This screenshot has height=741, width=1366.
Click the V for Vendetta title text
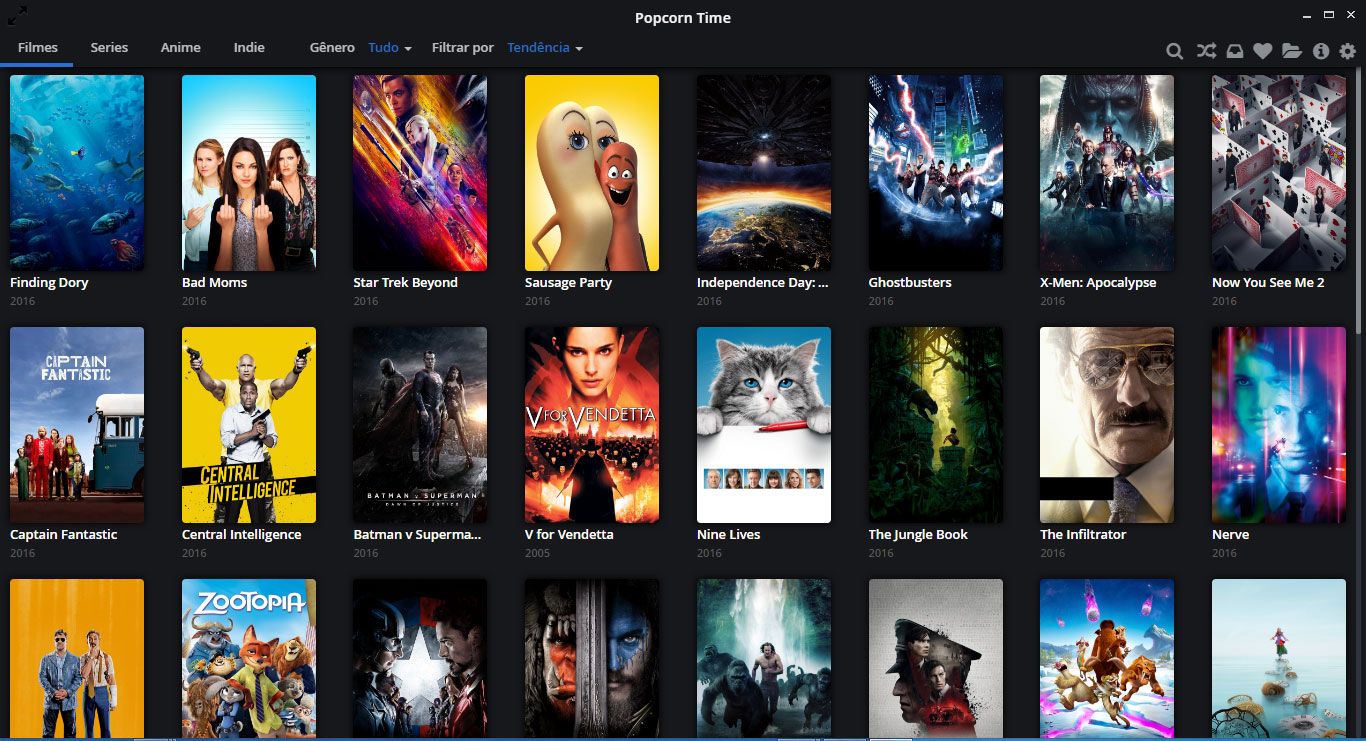569,535
